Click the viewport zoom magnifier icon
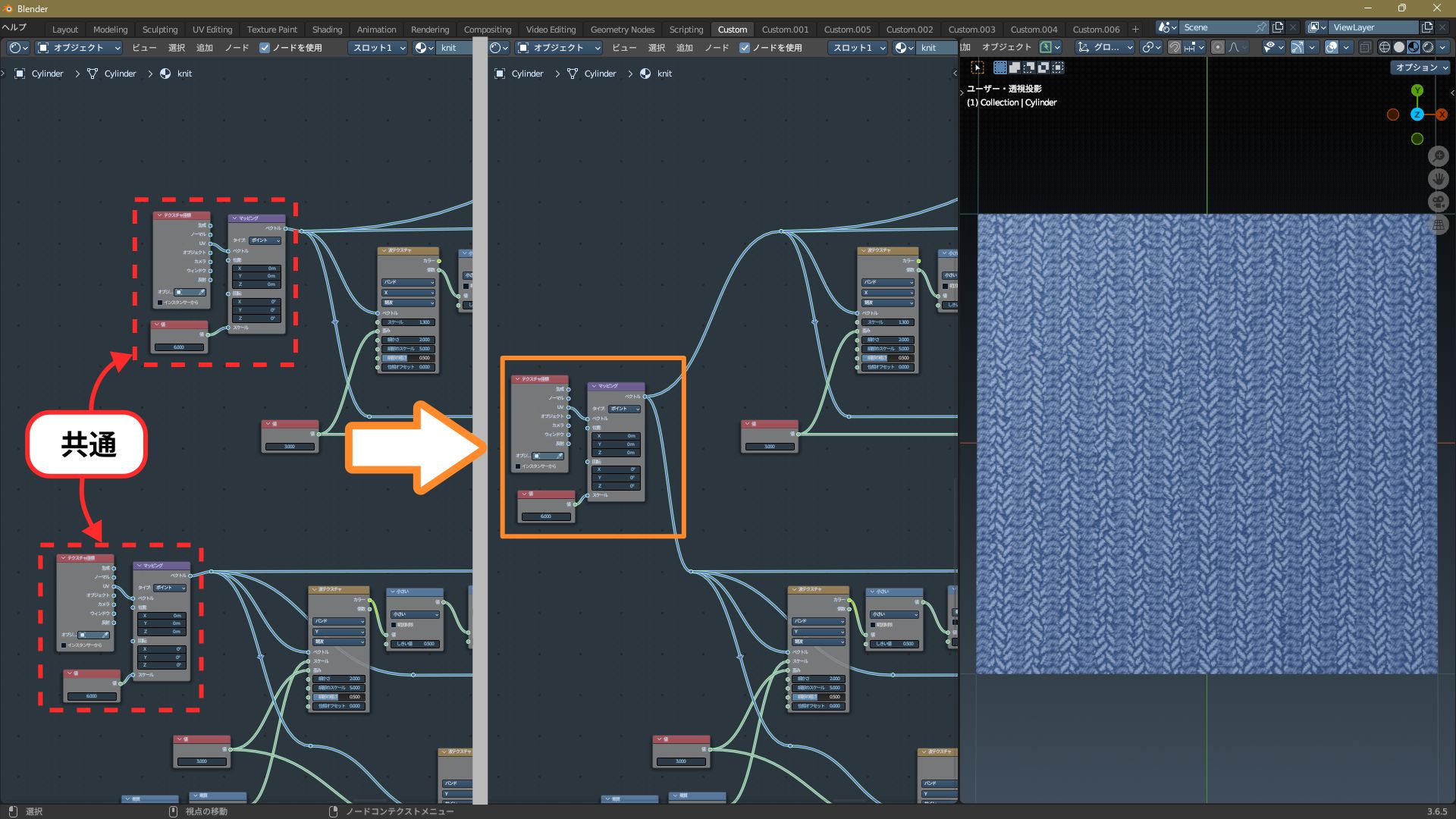Viewport: 1456px width, 819px height. pos(1439,156)
